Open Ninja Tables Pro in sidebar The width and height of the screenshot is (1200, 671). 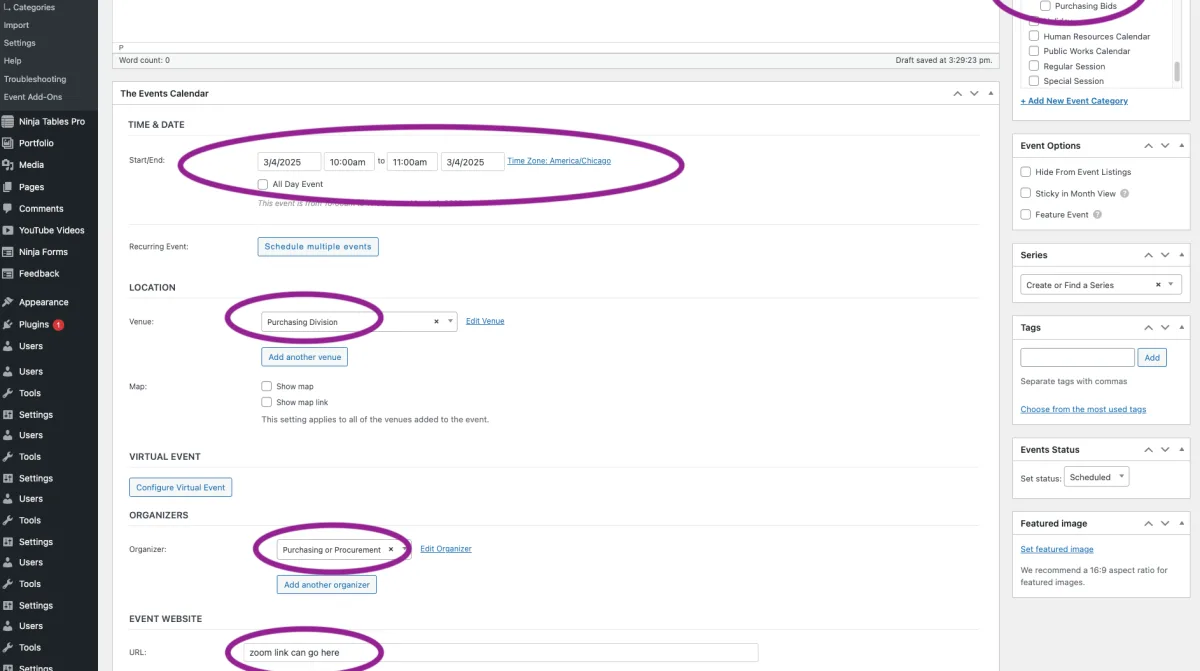click(51, 121)
